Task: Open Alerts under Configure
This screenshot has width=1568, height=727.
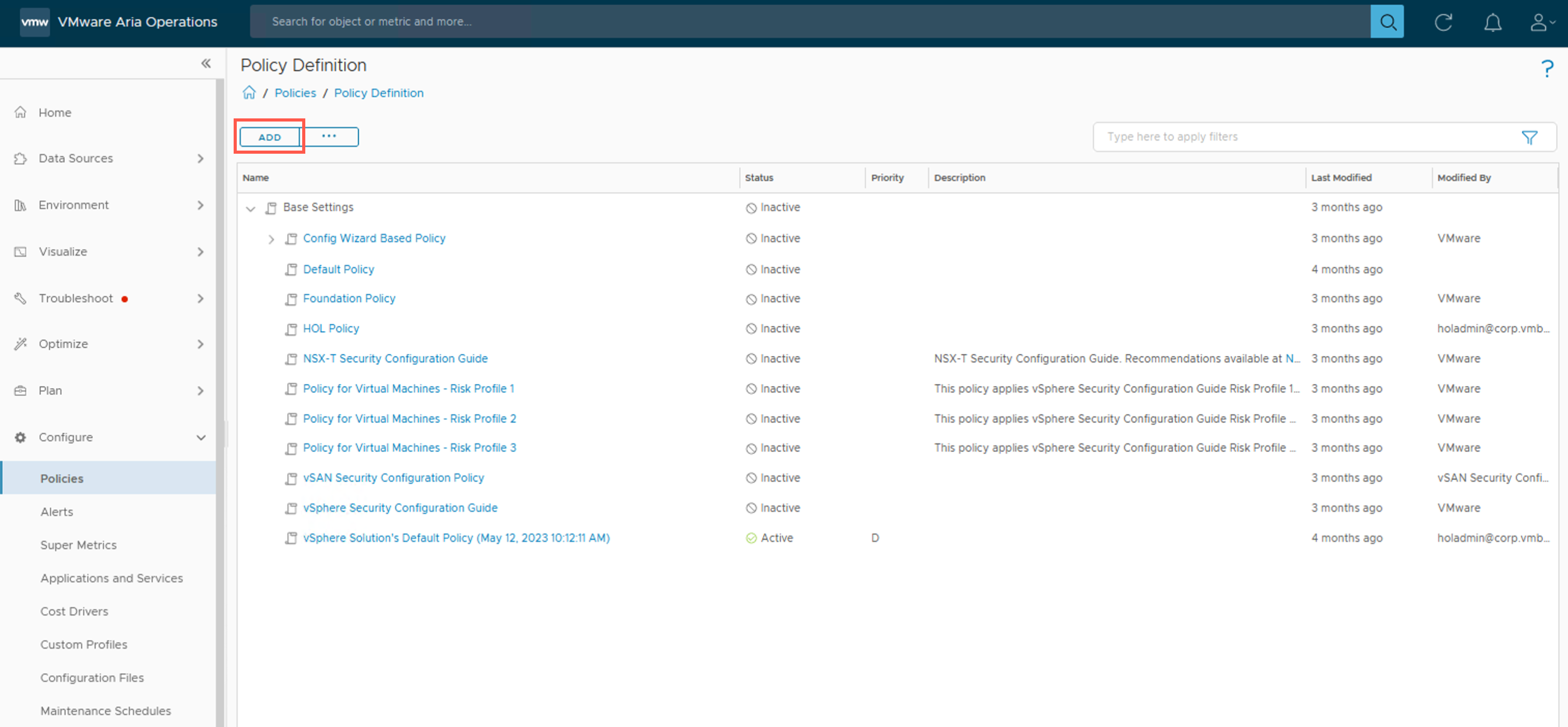Action: click(x=57, y=511)
